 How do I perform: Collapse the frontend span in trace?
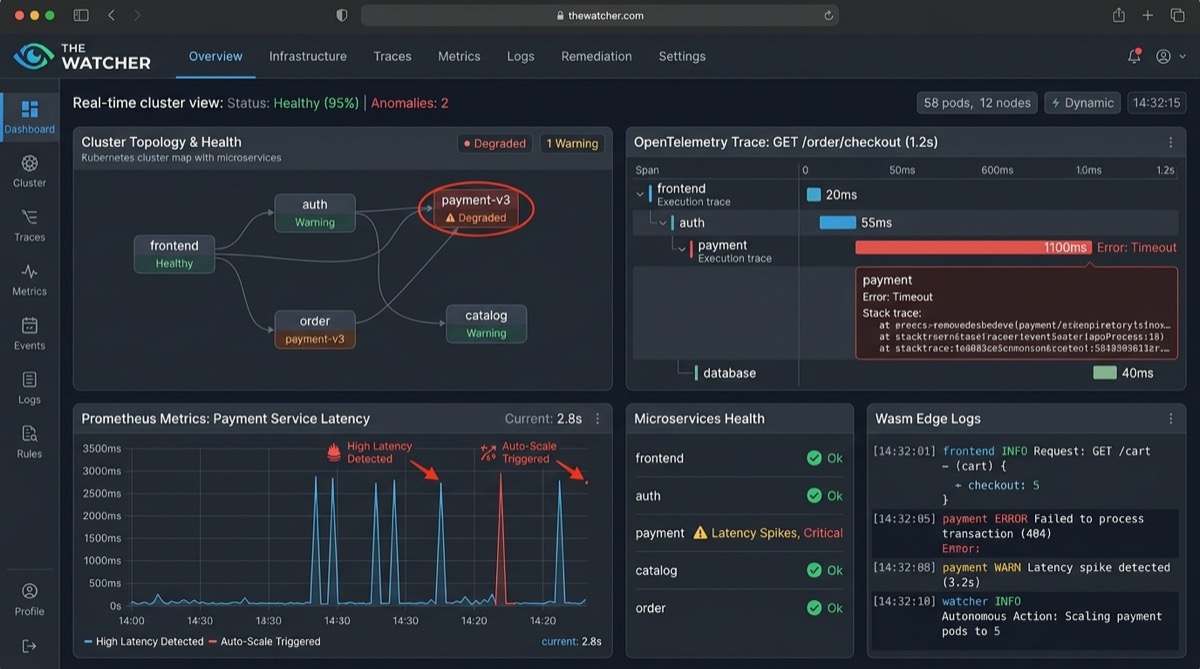641,194
